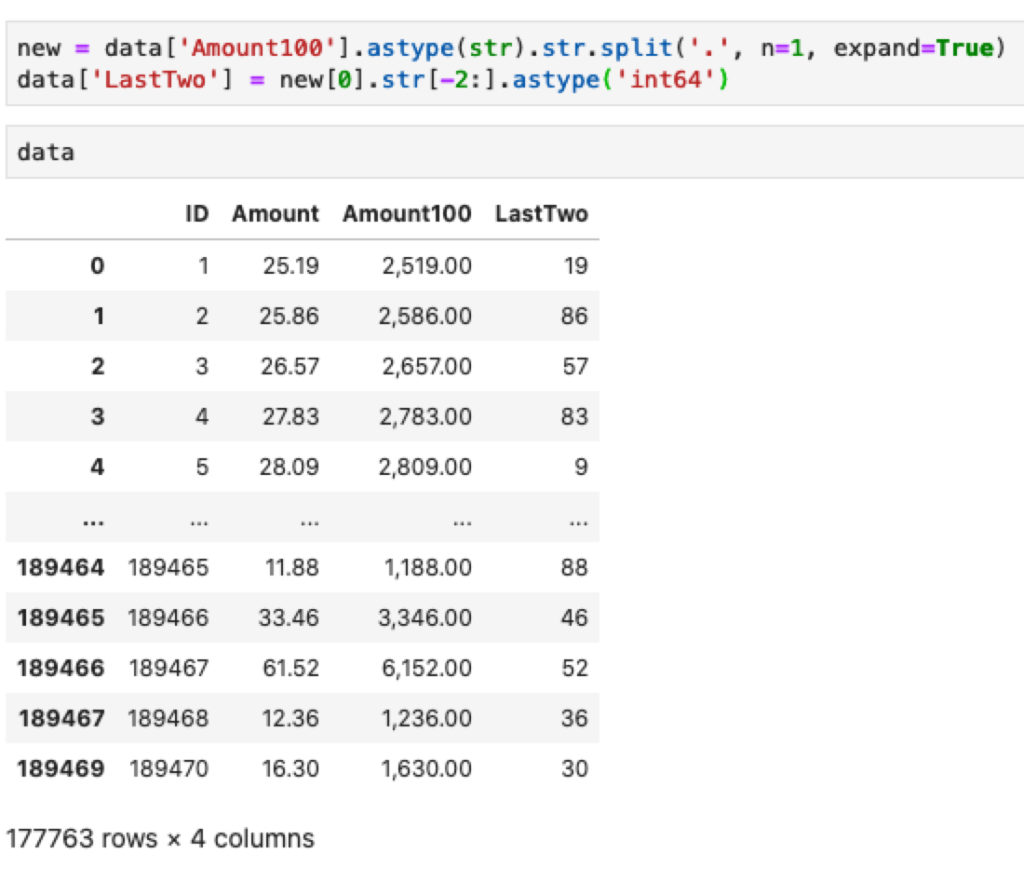The height and width of the screenshot is (881, 1024).
Task: Click the row index label 189464
Action: click(61, 568)
